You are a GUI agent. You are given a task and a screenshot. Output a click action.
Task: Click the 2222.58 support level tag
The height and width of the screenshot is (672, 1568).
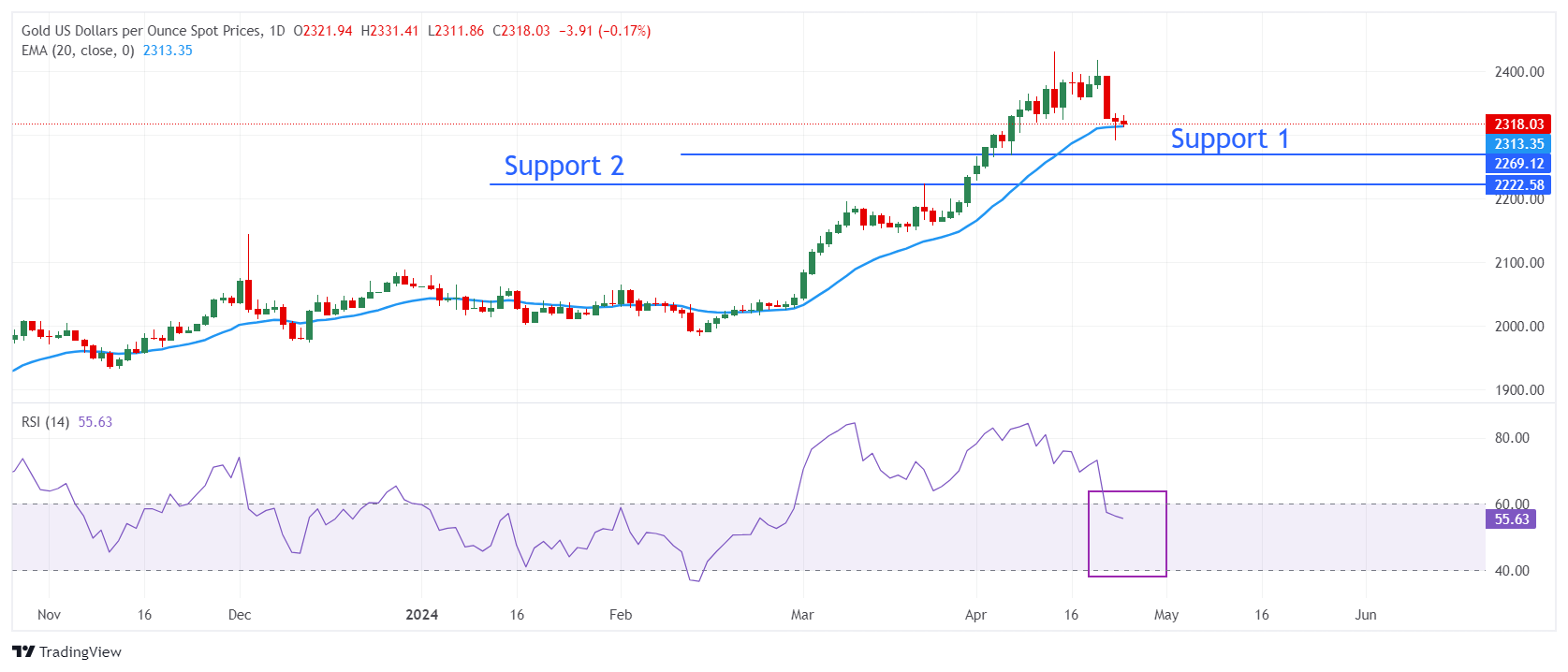[x=1517, y=184]
